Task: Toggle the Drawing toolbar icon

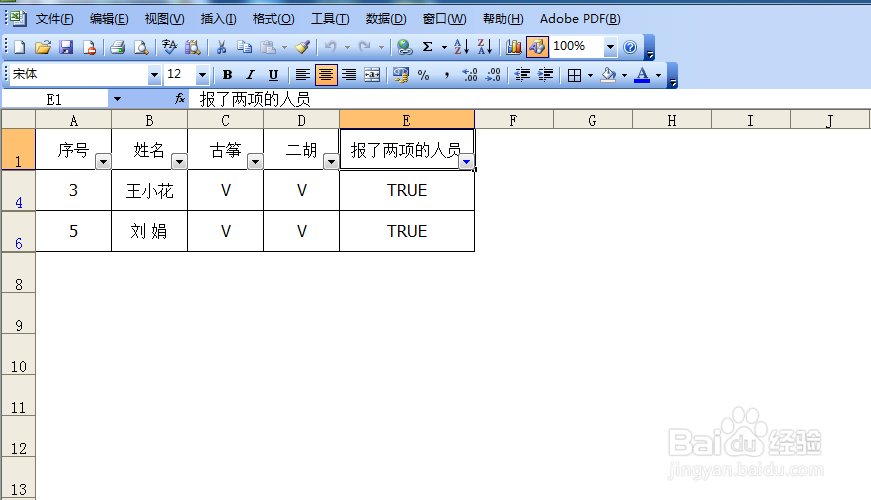Action: click(x=537, y=47)
